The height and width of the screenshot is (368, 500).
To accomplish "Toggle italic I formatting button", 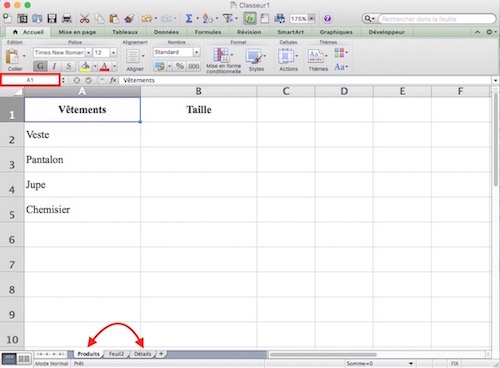I will pyautogui.click(x=54, y=66).
